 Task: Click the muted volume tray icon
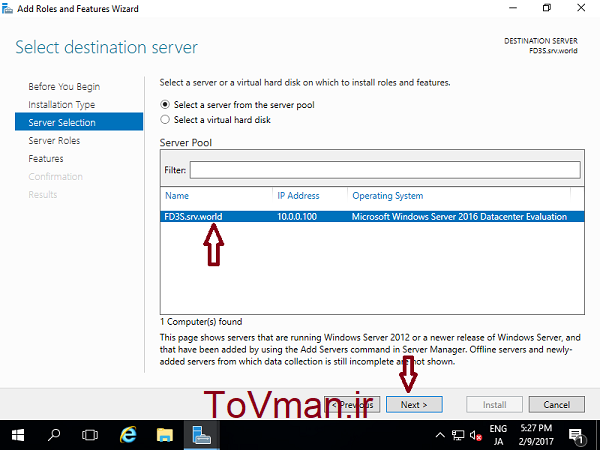point(476,435)
